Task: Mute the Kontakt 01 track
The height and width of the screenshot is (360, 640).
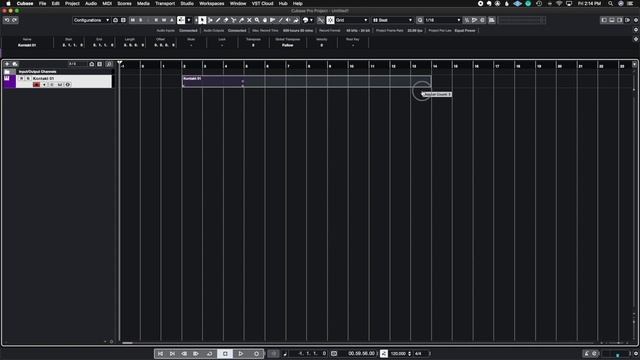Action: (x=22, y=78)
